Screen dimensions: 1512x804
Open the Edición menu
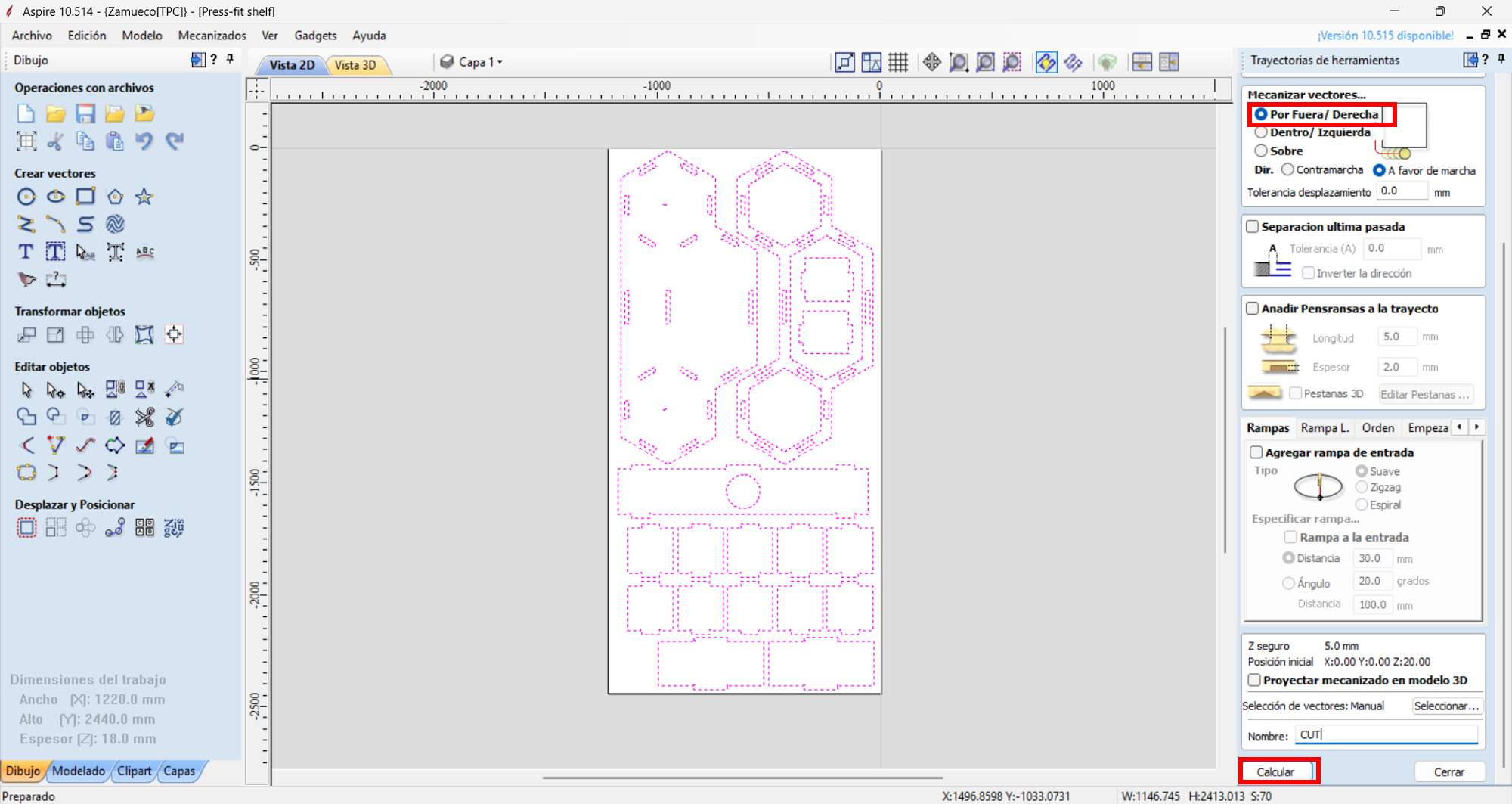[x=87, y=36]
